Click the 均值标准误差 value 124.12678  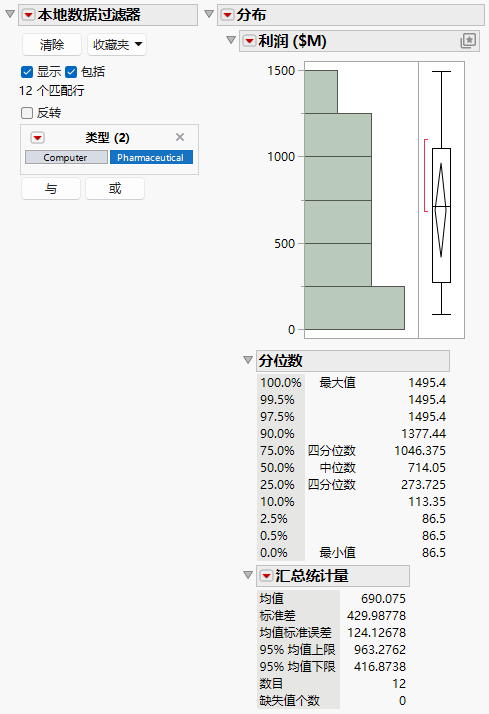[x=376, y=632]
